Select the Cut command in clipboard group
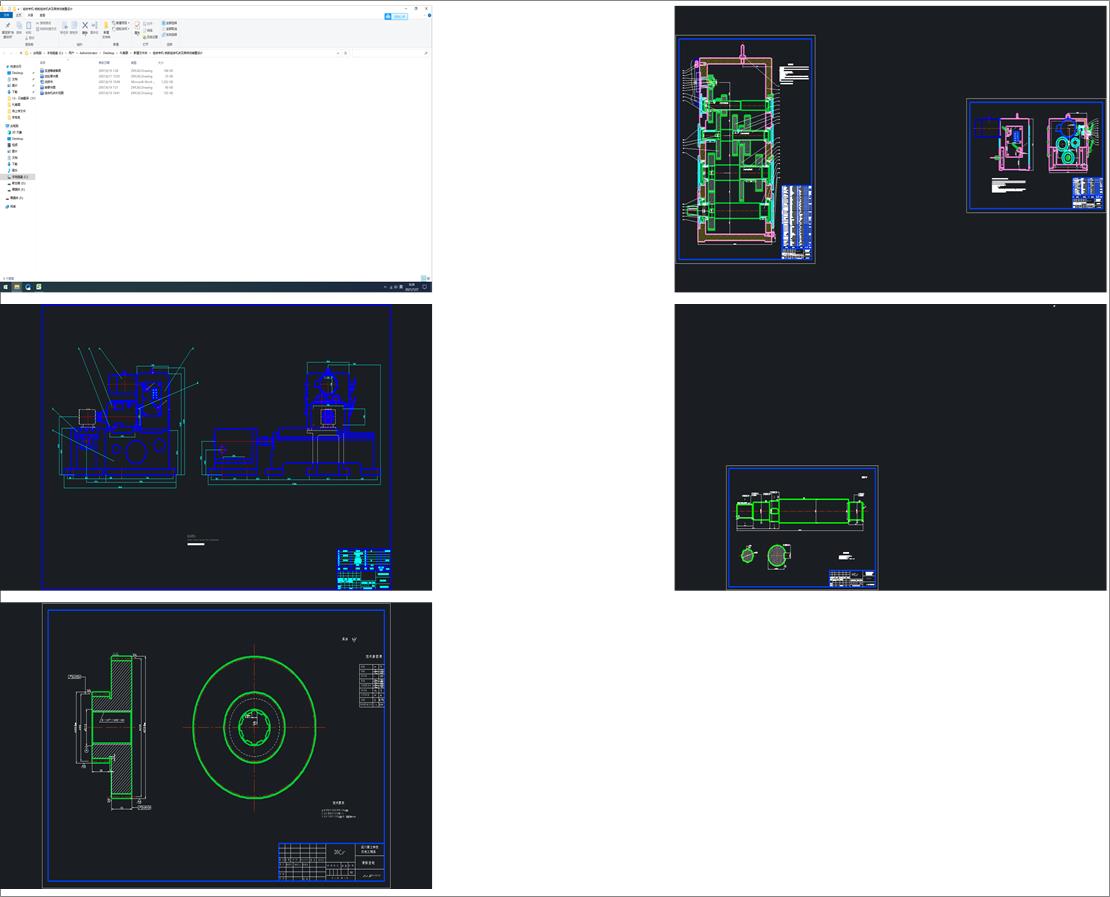Screen dimensions: 1110x897 coord(30,38)
